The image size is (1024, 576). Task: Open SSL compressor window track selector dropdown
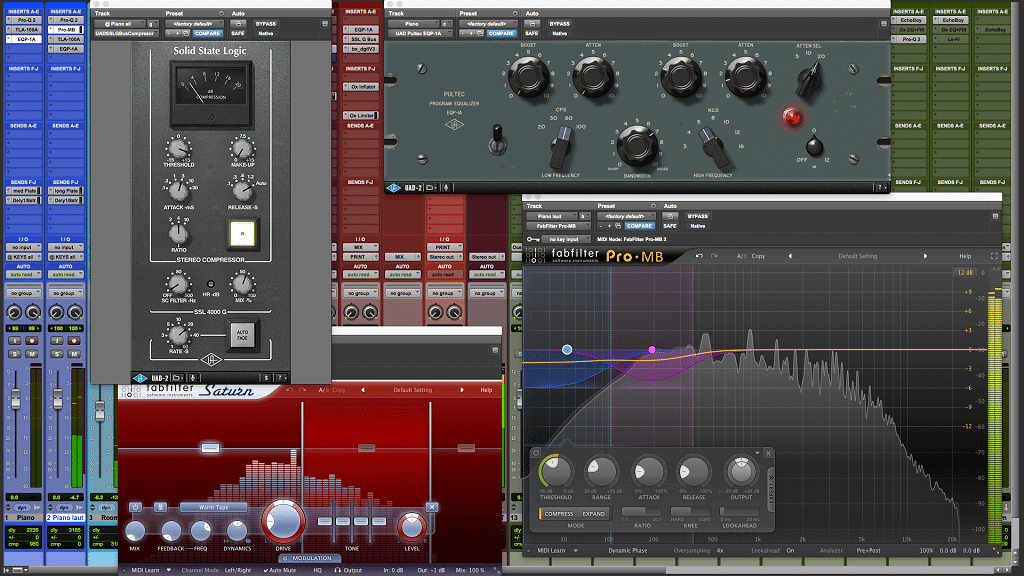tap(121, 24)
